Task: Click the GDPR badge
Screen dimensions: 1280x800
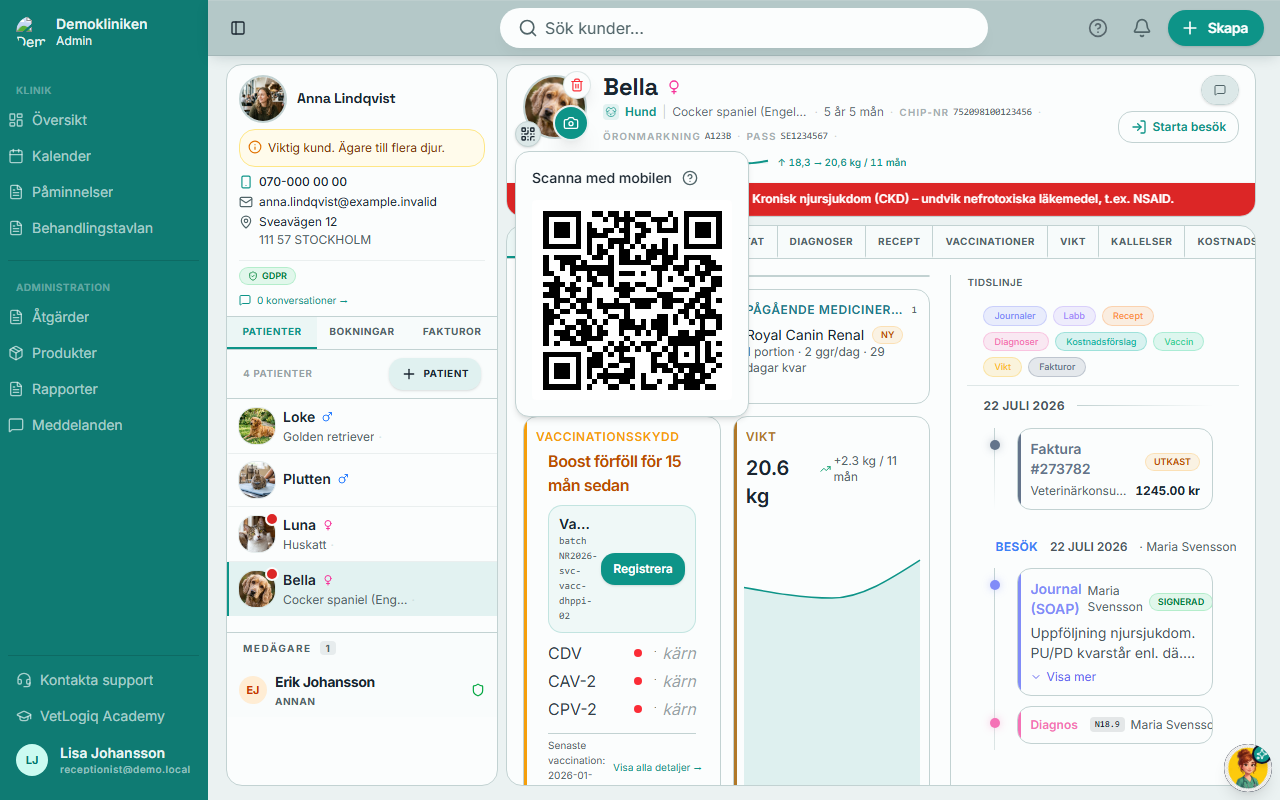Action: pyautogui.click(x=267, y=276)
